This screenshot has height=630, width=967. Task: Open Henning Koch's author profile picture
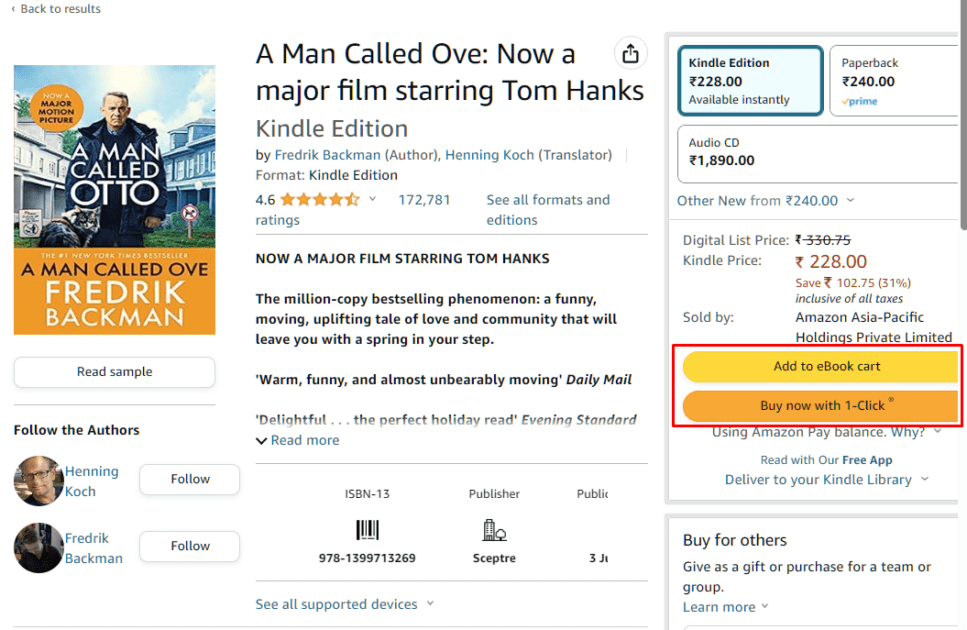38,481
